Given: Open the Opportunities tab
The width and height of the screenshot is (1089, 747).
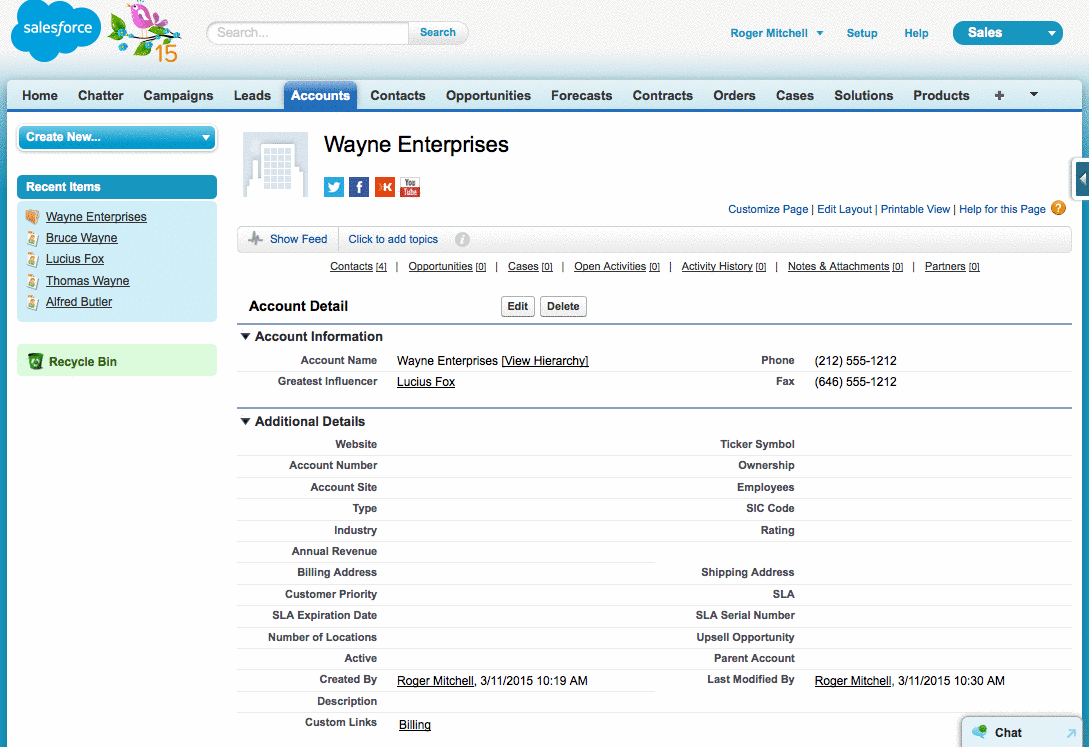Looking at the screenshot, I should [x=488, y=96].
